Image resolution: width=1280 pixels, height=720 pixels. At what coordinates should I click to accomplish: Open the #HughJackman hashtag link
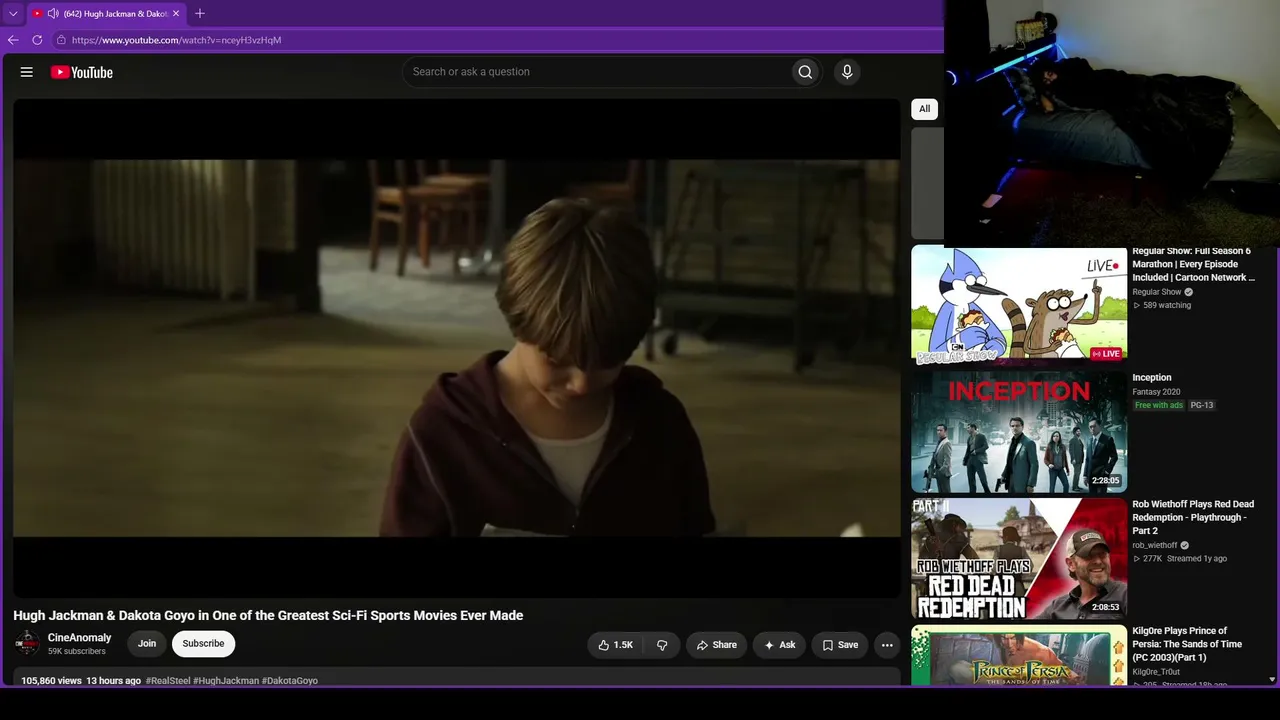(x=226, y=681)
